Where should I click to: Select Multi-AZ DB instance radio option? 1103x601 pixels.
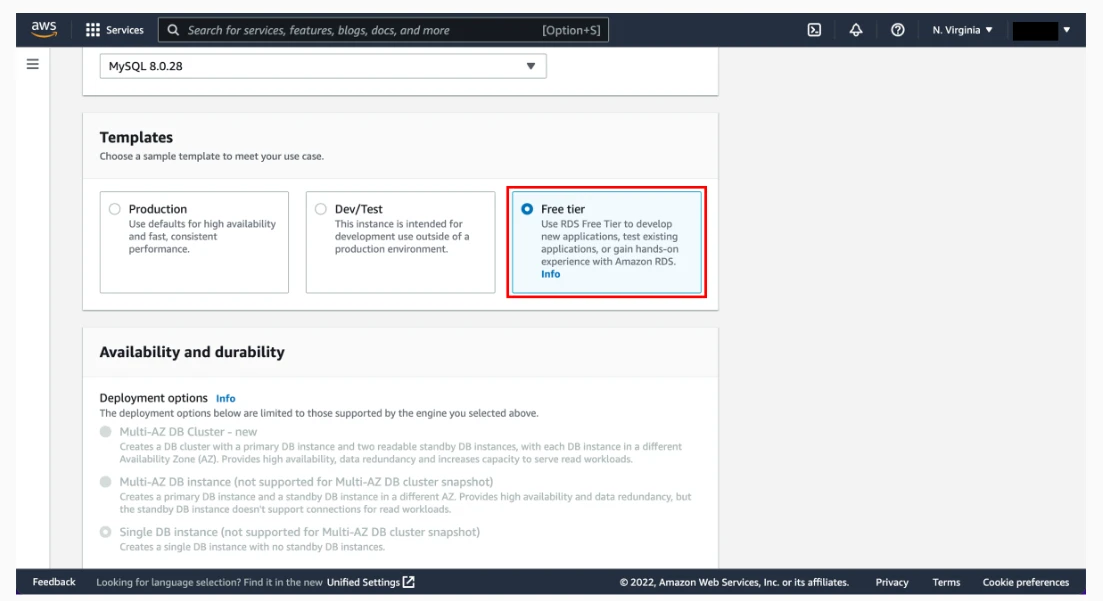[x=106, y=482]
